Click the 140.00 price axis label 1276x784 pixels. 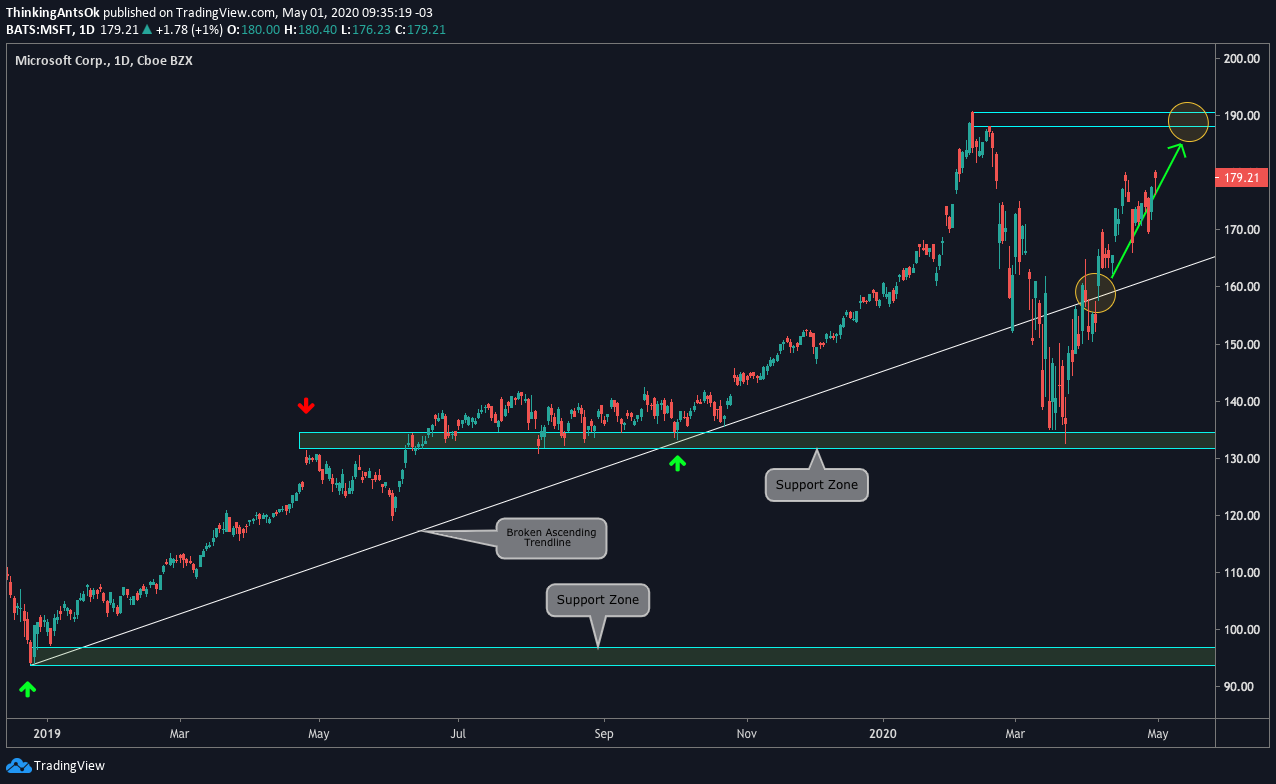(1241, 402)
